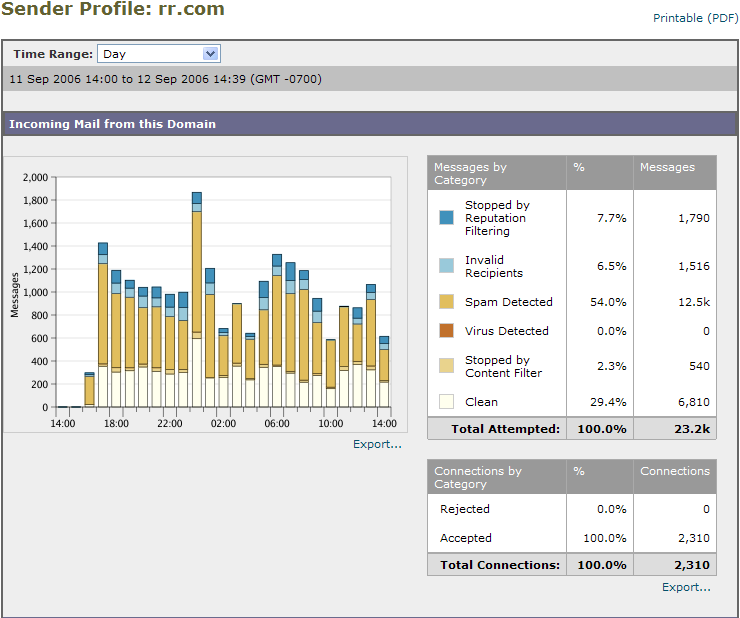Open the Time Range dropdown arrow
The image size is (740, 618).
coord(210,54)
